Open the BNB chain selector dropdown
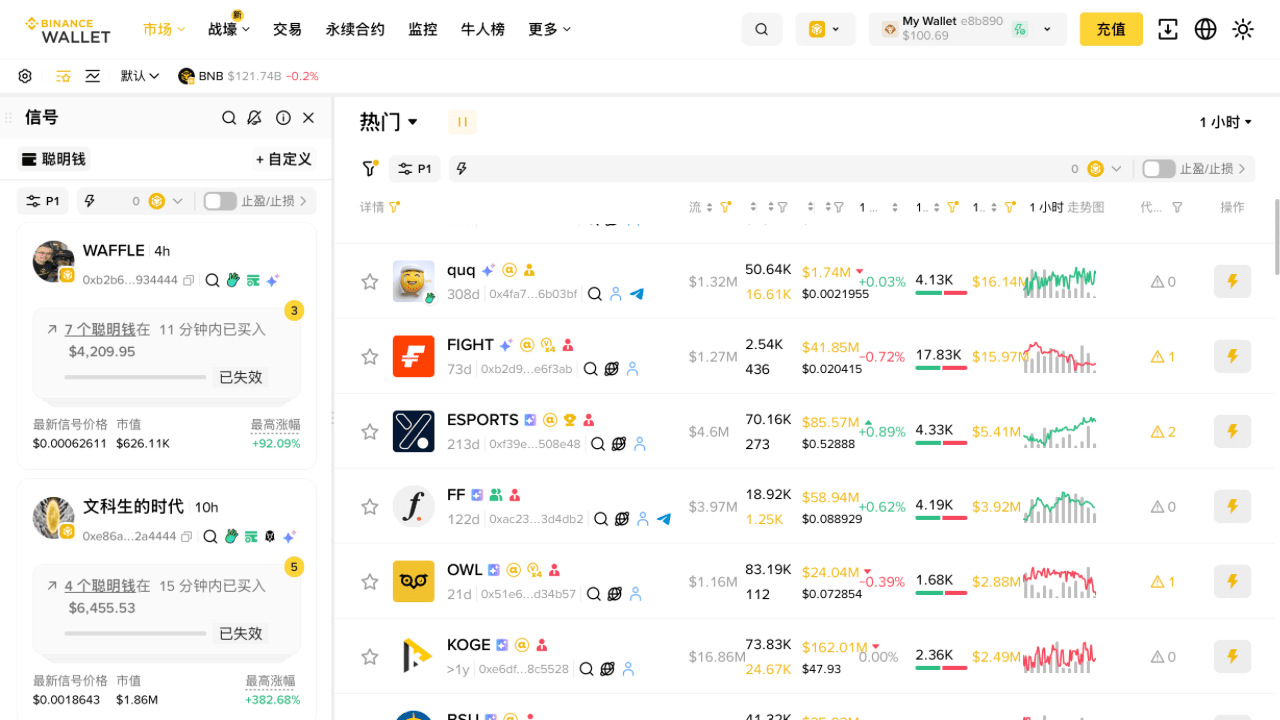This screenshot has height=720, width=1280. pos(825,29)
